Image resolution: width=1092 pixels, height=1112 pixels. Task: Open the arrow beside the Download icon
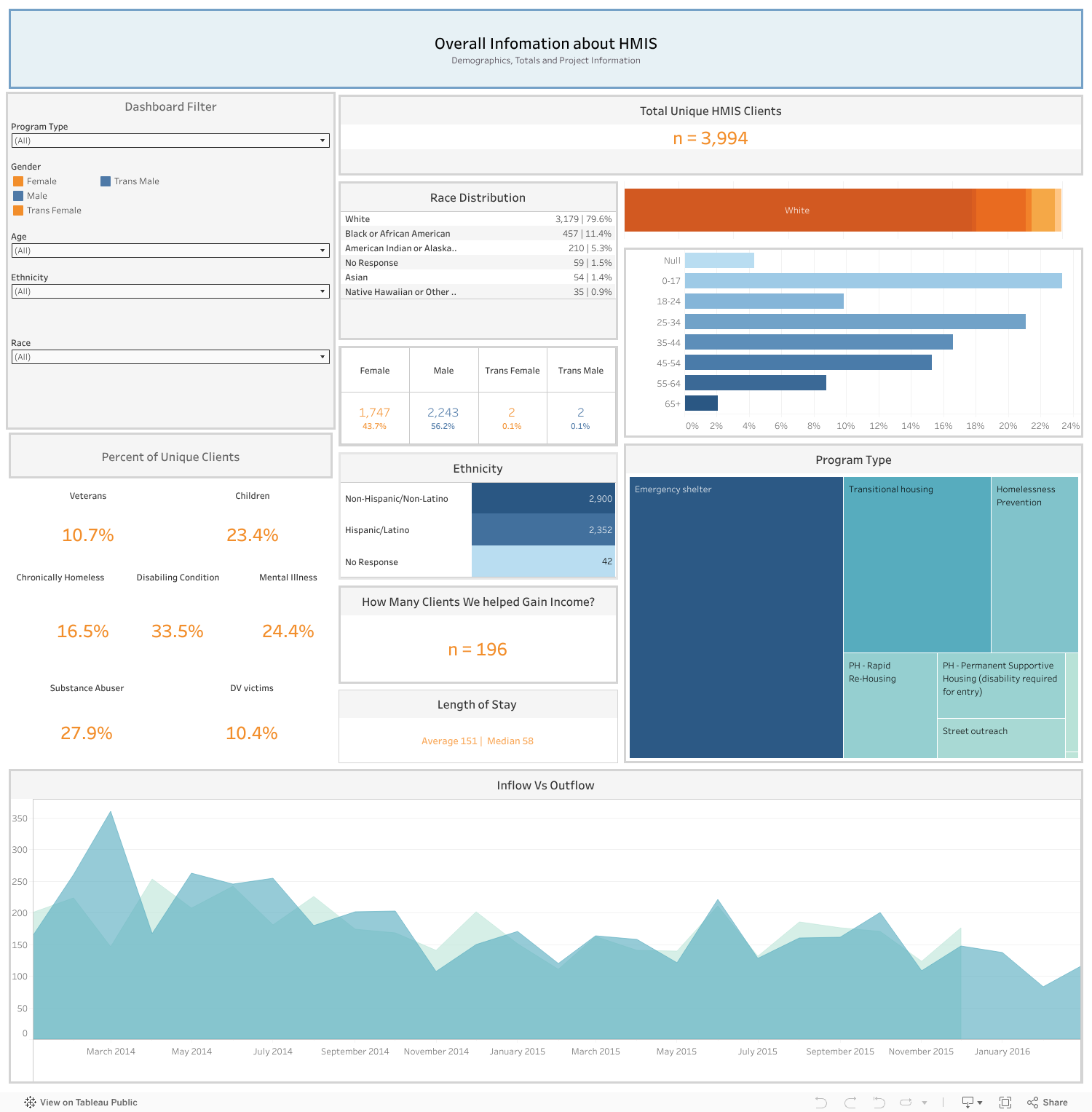coord(981,1102)
